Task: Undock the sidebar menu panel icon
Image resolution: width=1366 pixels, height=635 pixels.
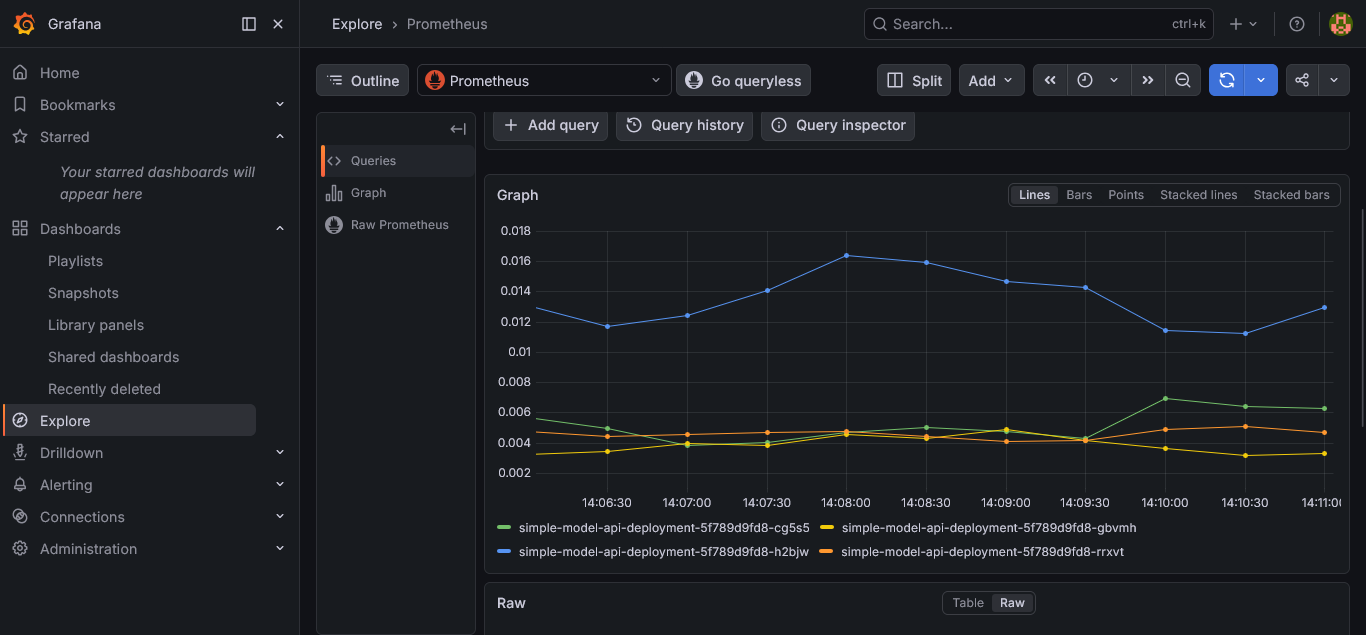Action: 249,24
